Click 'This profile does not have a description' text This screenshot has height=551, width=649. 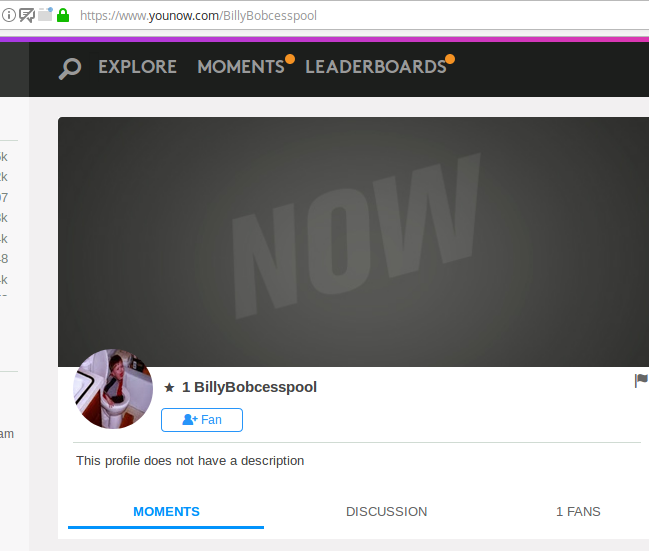(190, 461)
